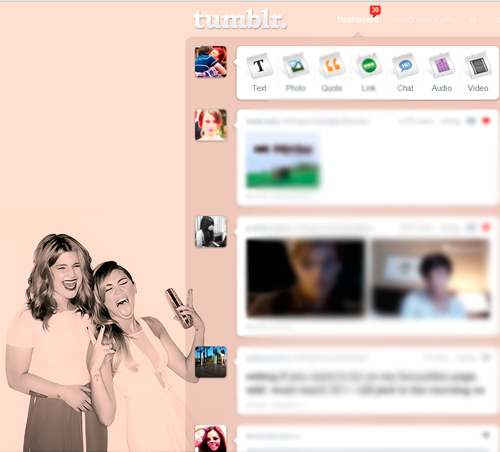The width and height of the screenshot is (500, 452).
Task: Open the palm trees avatar's blog
Action: (211, 362)
